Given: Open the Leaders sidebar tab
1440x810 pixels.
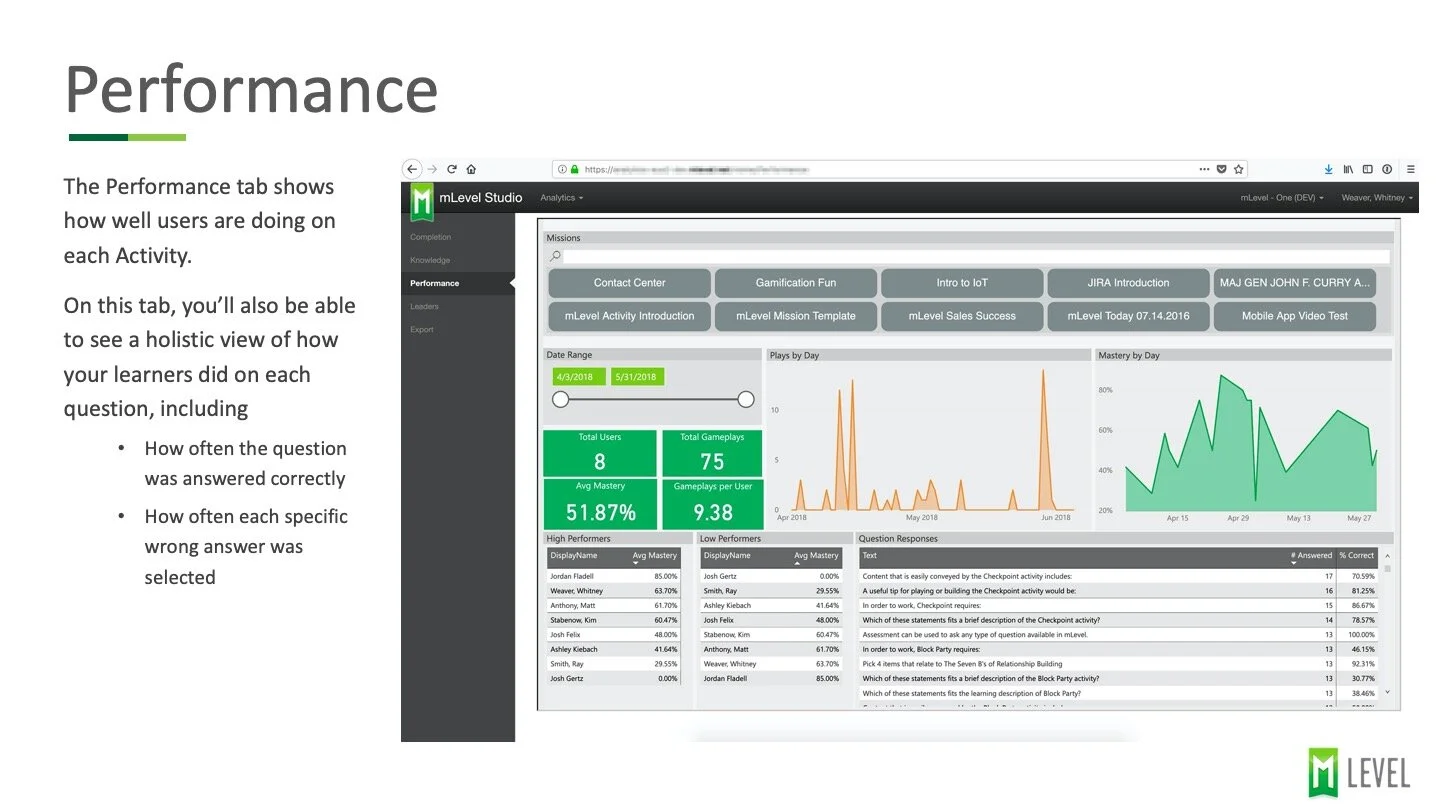Looking at the screenshot, I should (424, 306).
